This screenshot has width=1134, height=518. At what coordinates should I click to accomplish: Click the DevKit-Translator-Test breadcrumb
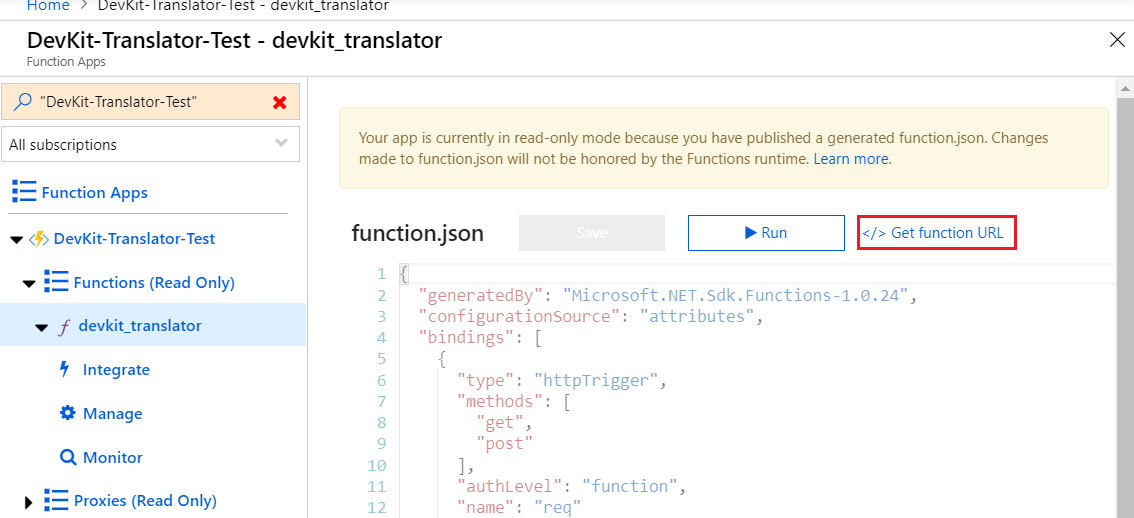244,6
